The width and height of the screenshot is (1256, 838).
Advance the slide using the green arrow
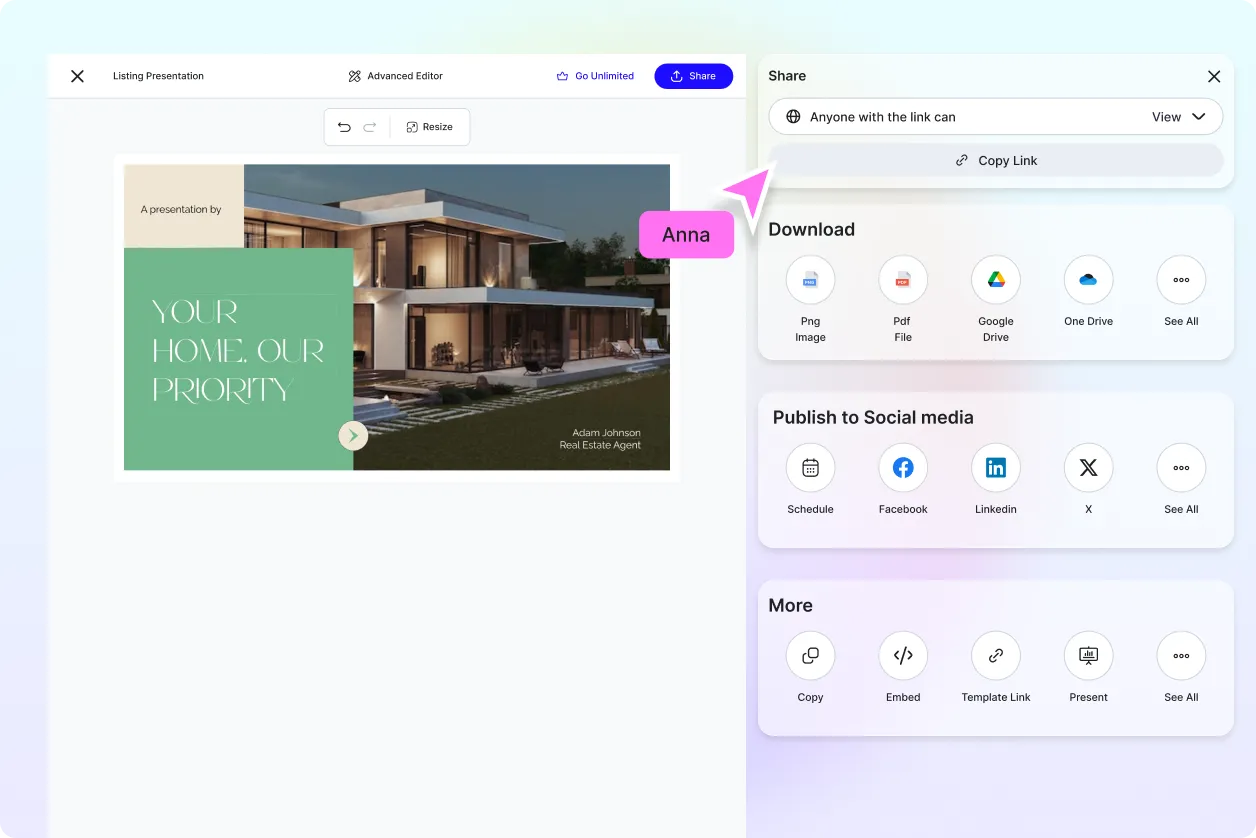[x=352, y=435]
